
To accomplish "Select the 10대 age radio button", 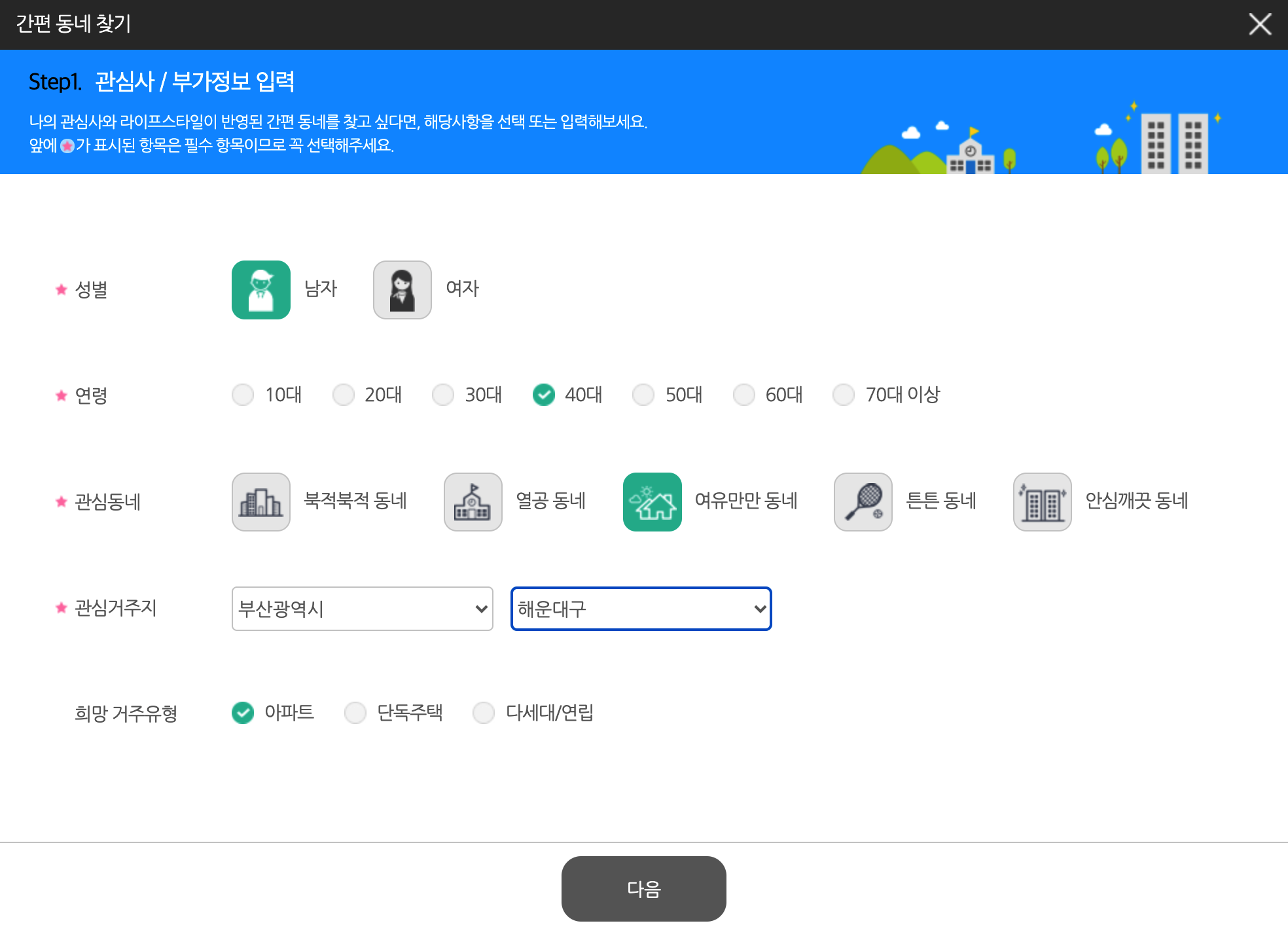I will point(243,395).
